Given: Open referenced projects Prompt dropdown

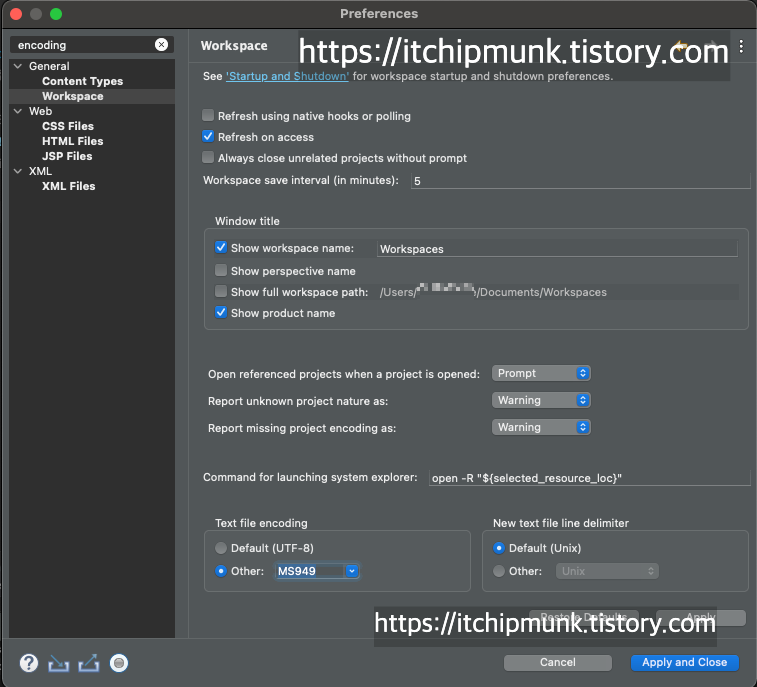Looking at the screenshot, I should pyautogui.click(x=541, y=373).
